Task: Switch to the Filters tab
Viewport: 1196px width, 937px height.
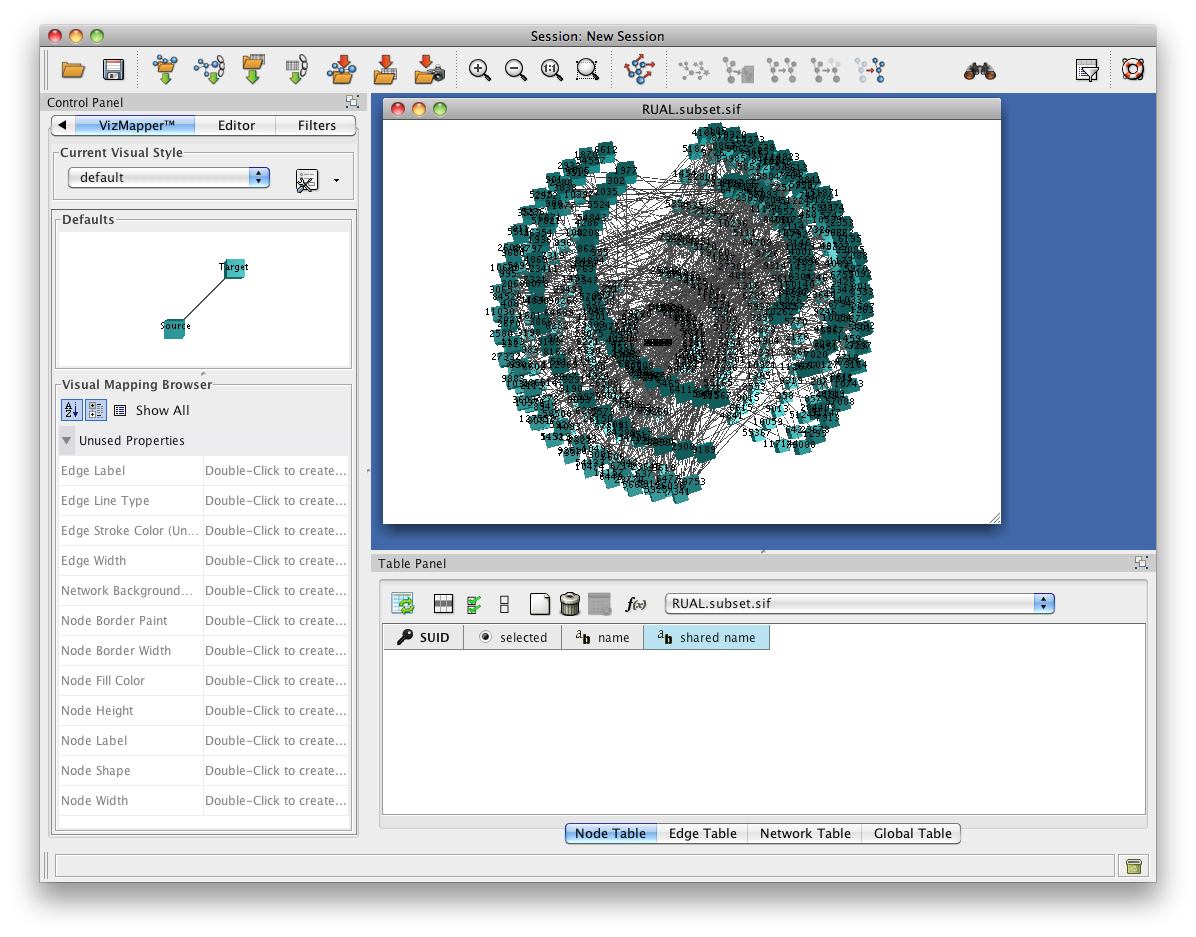Action: click(x=316, y=125)
